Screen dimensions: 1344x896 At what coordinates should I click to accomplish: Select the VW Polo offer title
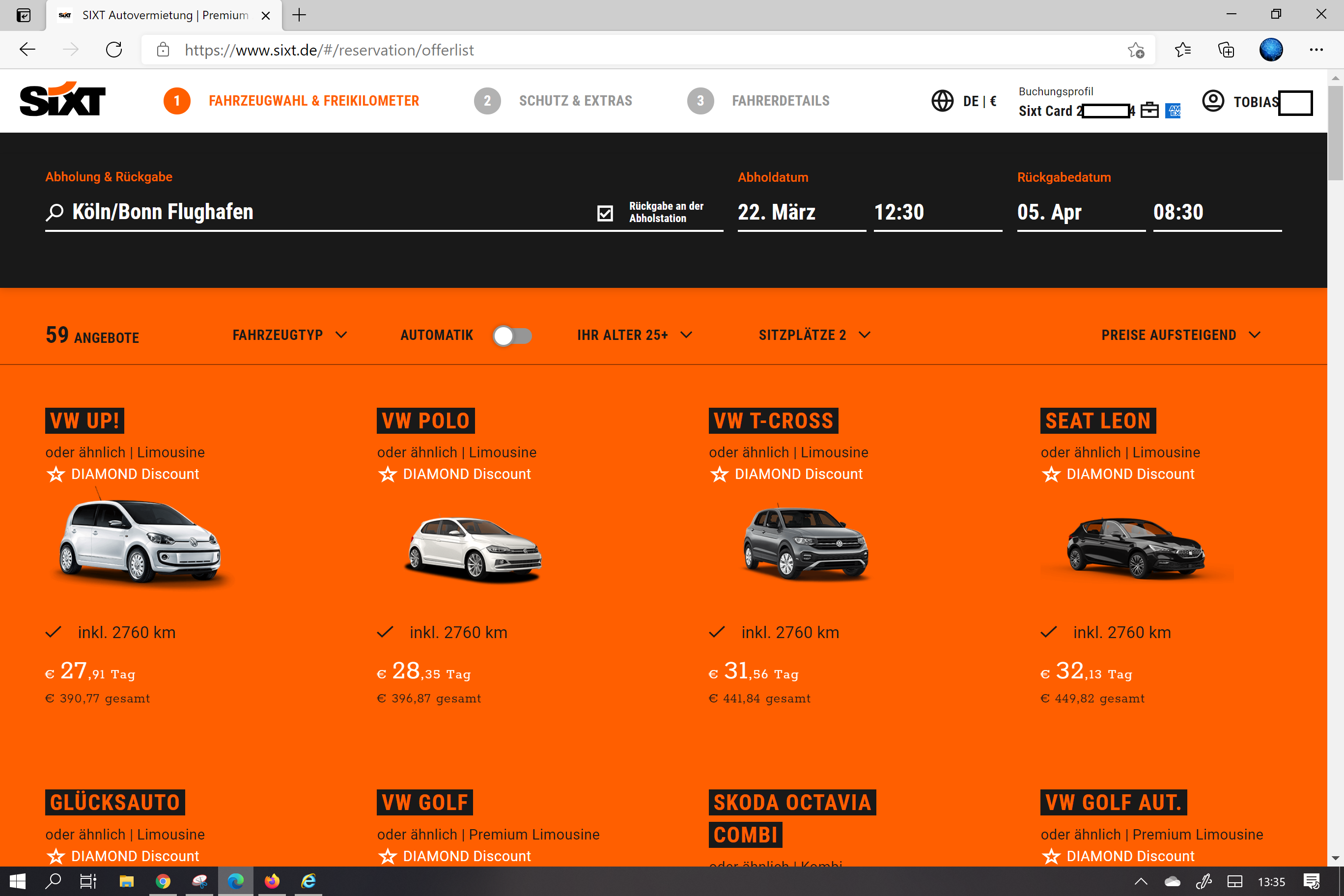426,420
